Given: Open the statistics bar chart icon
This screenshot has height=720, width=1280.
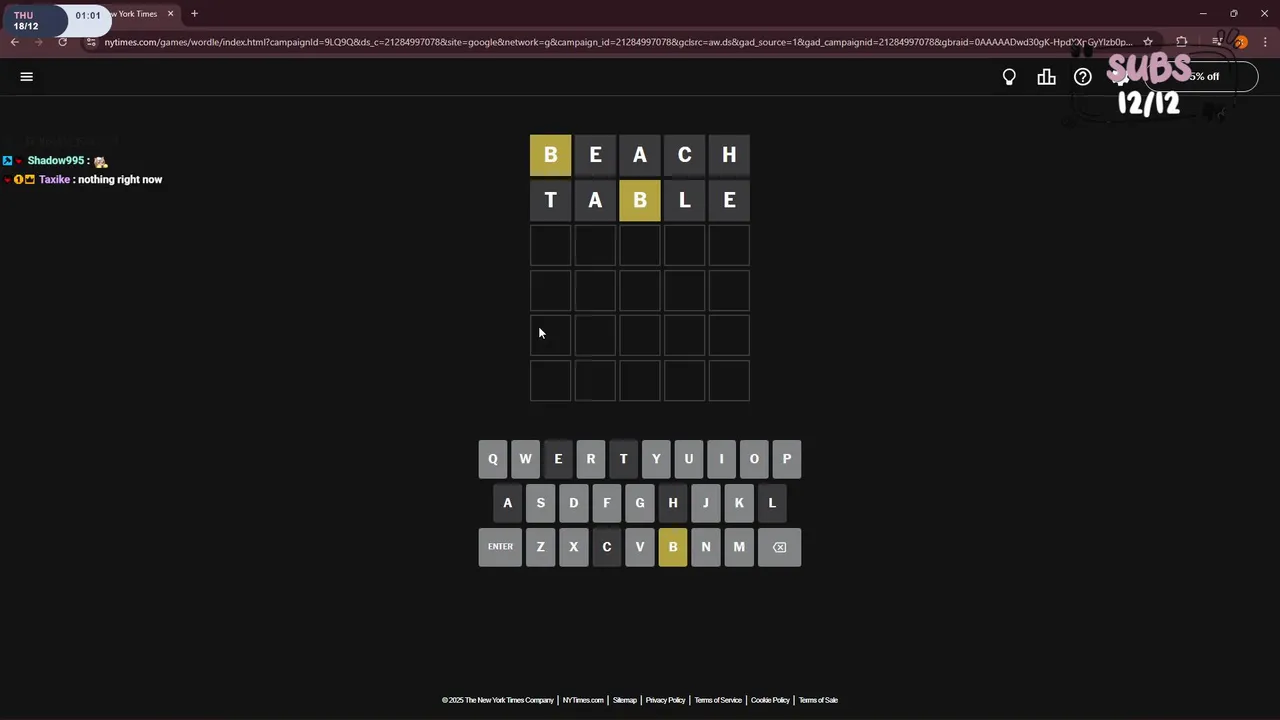Looking at the screenshot, I should click(x=1046, y=77).
